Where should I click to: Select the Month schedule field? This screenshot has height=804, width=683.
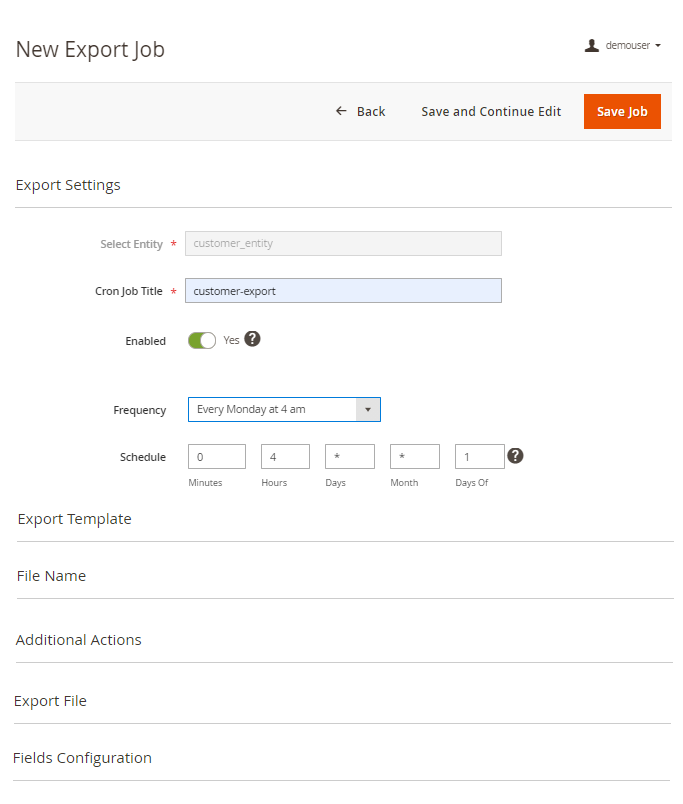(x=415, y=457)
